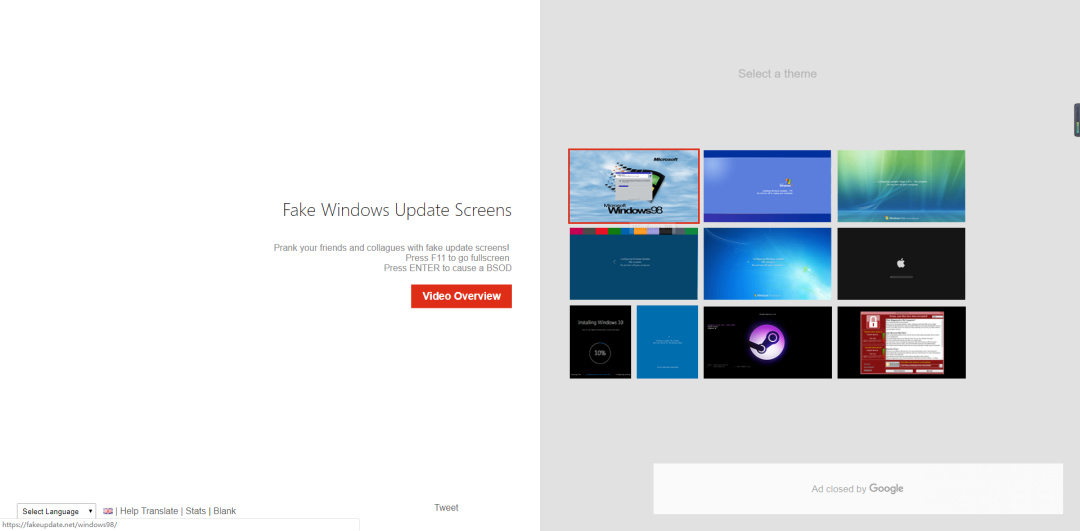The height and width of the screenshot is (531, 1080).
Task: Click the side widget at right edge
Action: 1077,120
